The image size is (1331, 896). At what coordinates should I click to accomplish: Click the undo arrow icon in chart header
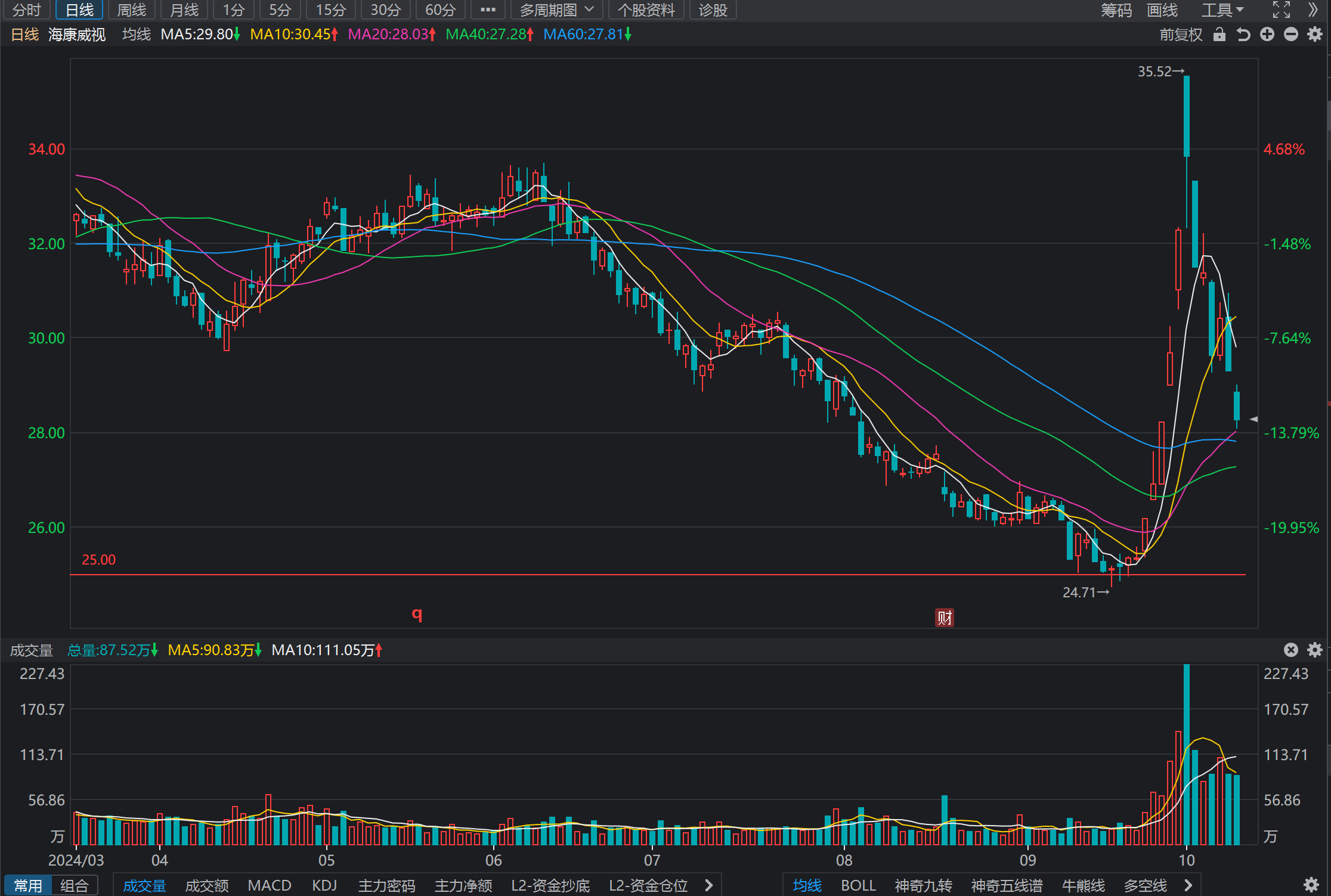pyautogui.click(x=1243, y=35)
